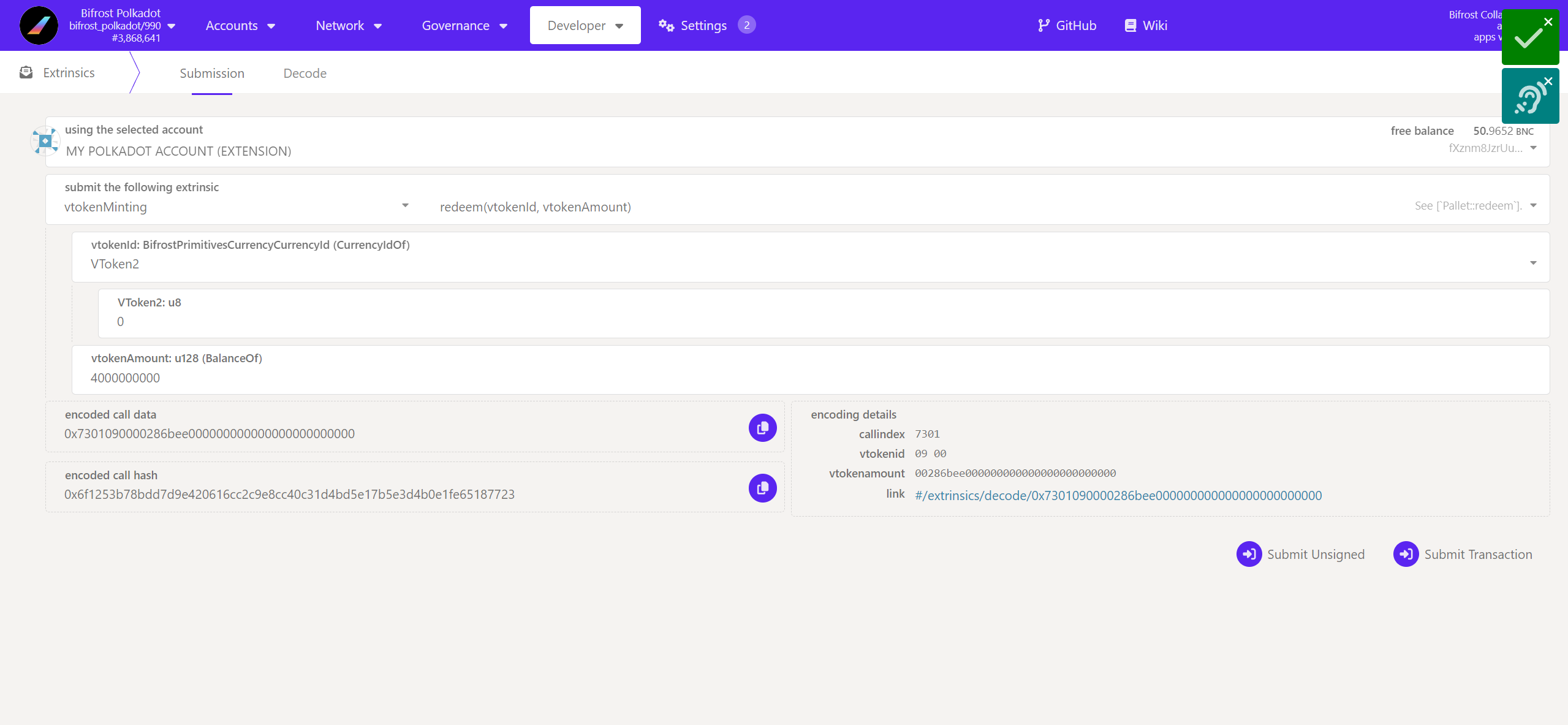Select the Submission tab
This screenshot has height=725, width=1568.
pos(212,74)
